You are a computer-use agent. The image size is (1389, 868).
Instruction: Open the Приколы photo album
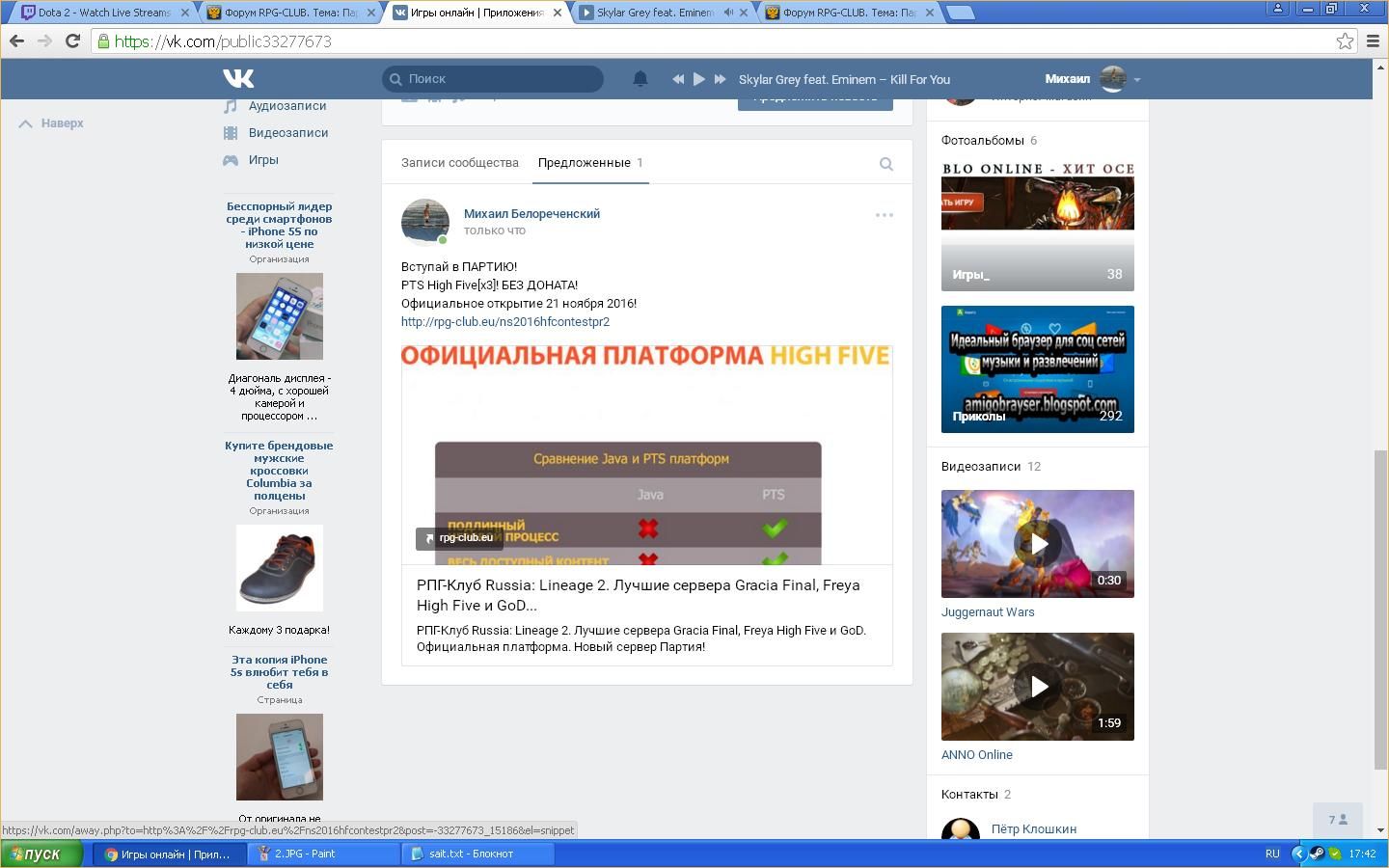pos(1038,369)
